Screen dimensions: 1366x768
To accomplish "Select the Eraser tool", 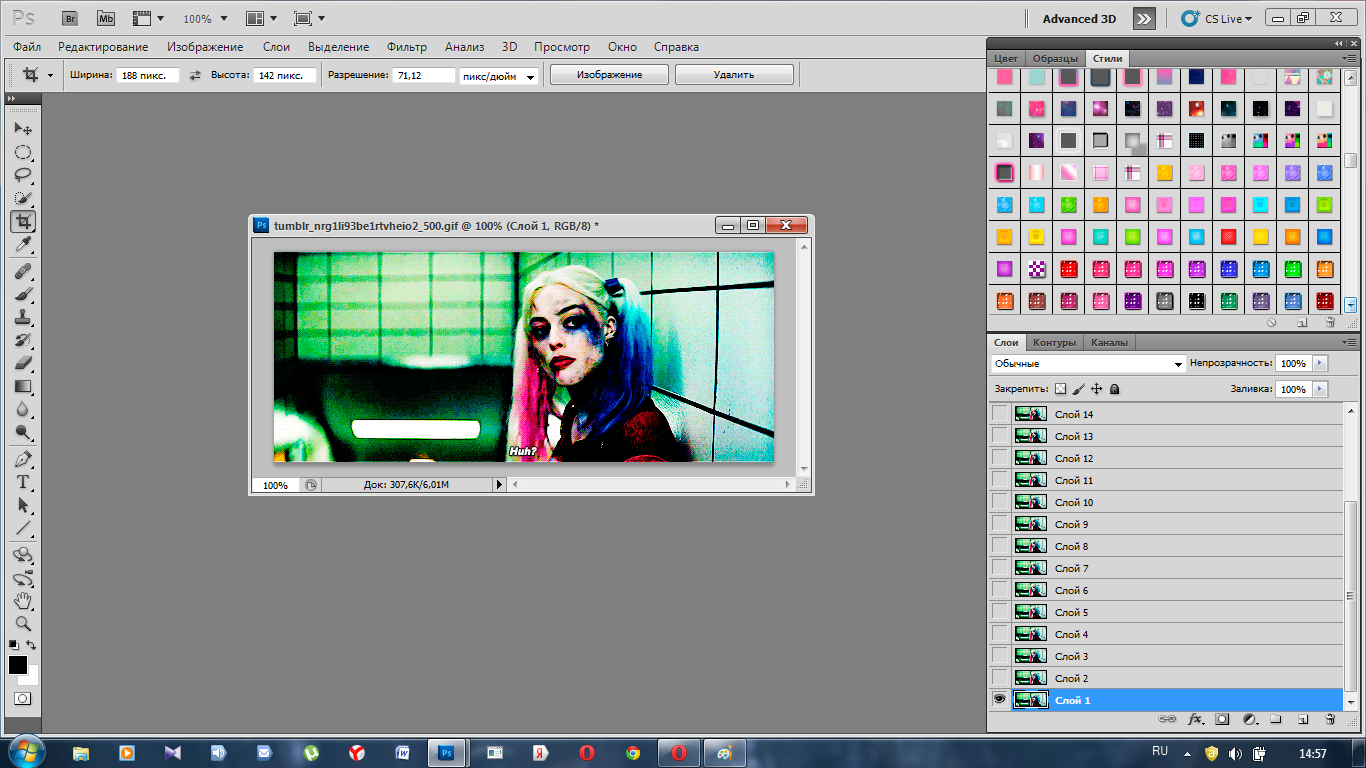I will tap(23, 364).
